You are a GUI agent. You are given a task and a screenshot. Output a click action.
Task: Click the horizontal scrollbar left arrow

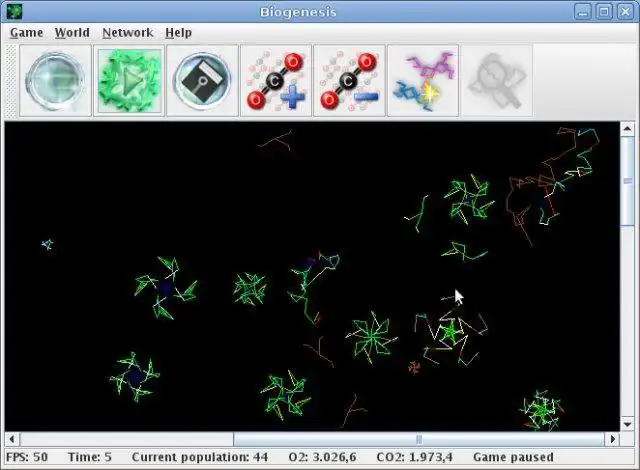tap(12, 439)
